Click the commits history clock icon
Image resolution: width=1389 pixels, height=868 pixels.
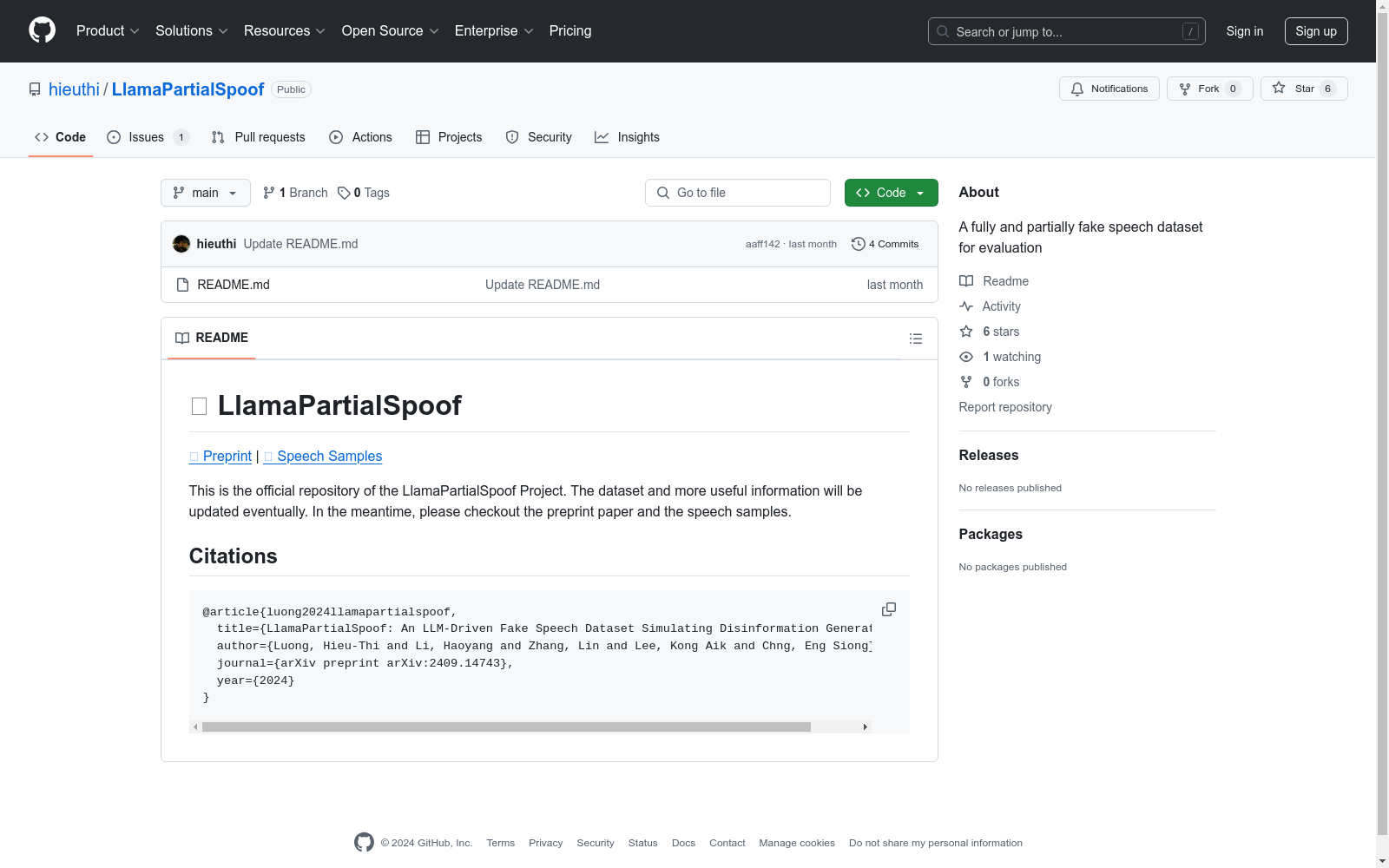pos(859,244)
